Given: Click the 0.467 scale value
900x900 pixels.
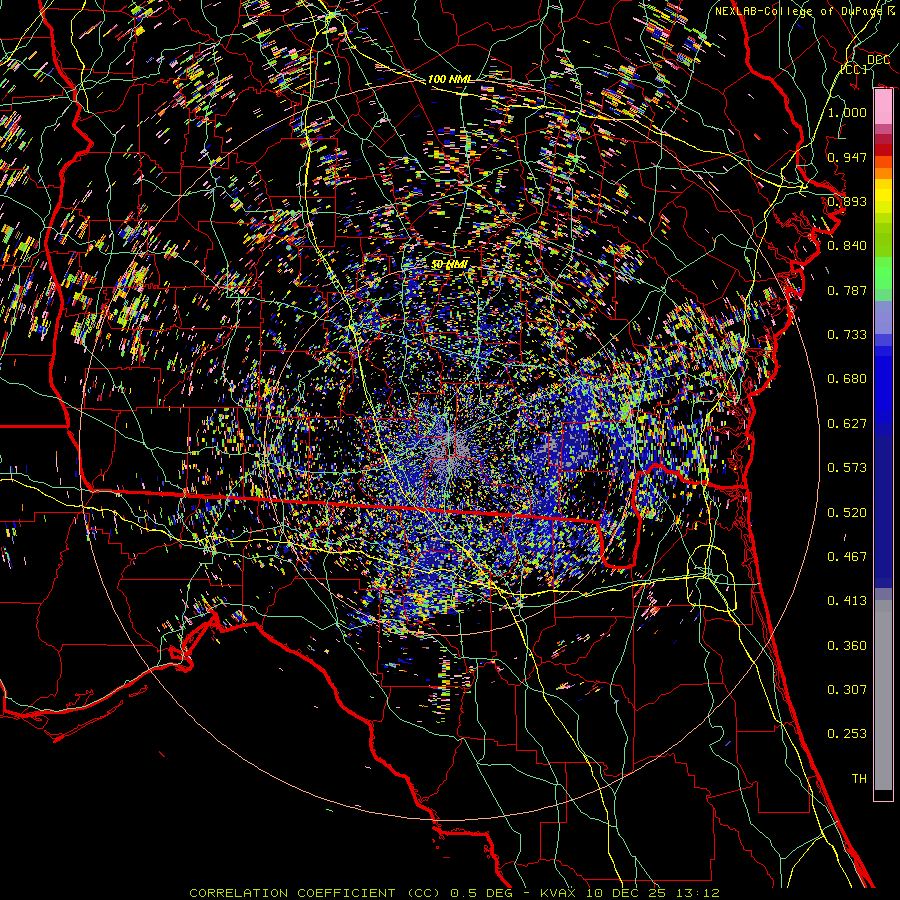Looking at the screenshot, I should [x=847, y=556].
